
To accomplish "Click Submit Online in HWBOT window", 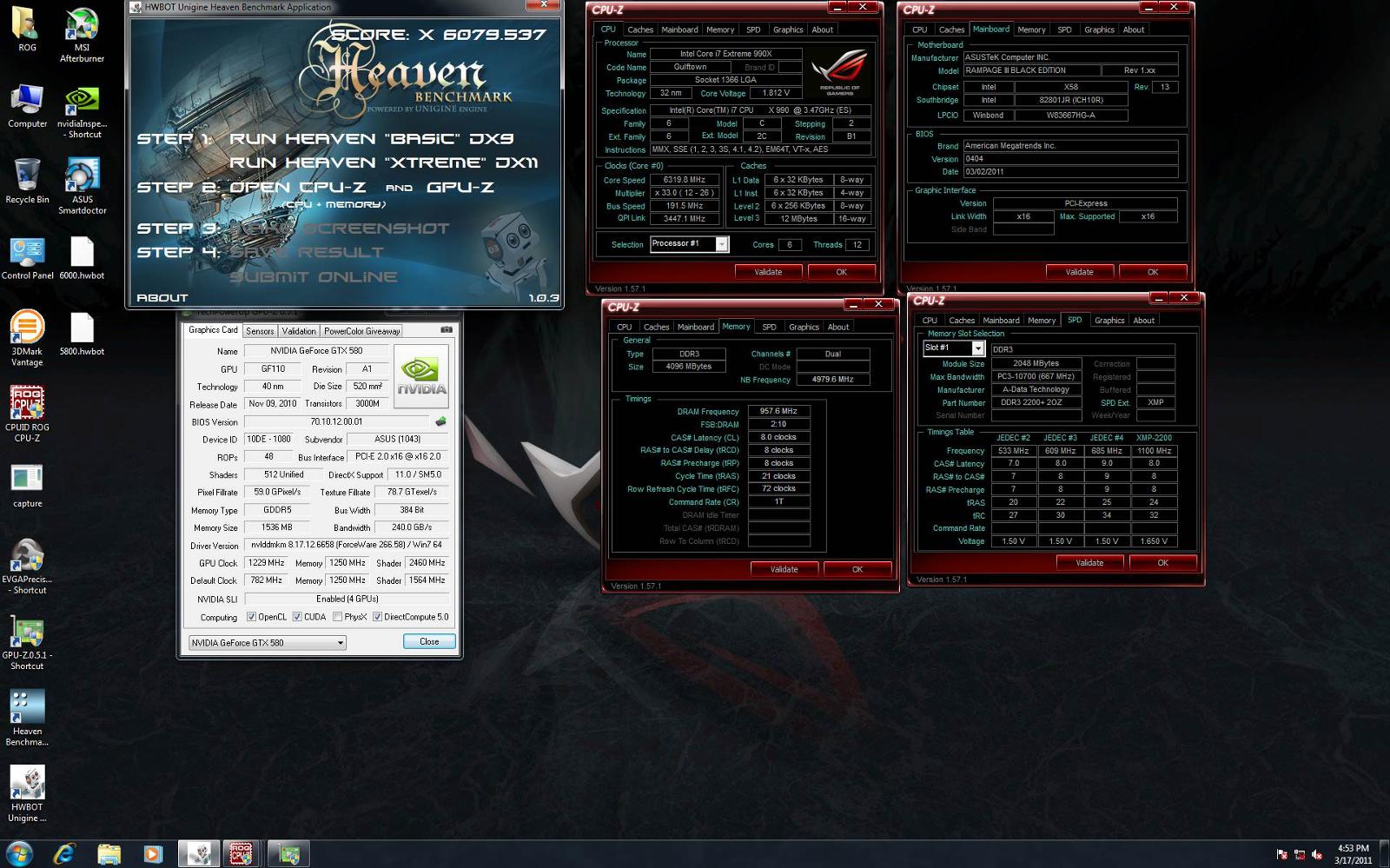I will point(314,277).
